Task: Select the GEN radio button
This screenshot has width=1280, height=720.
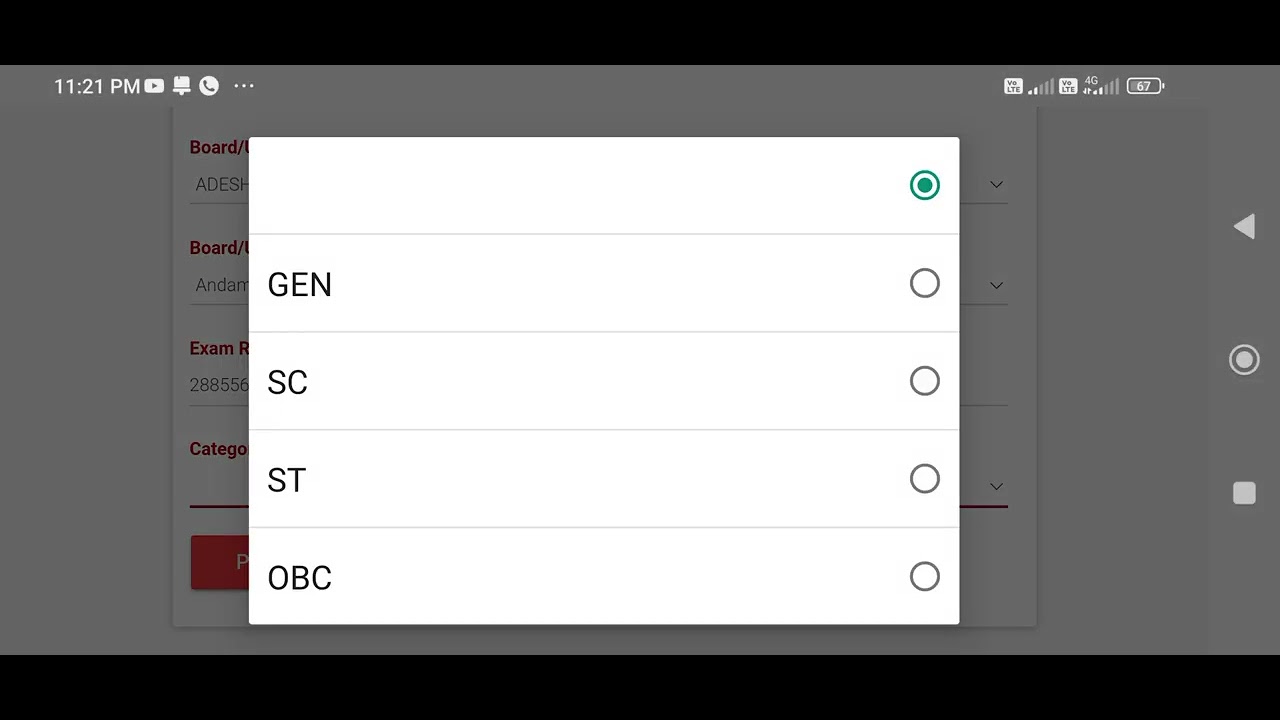Action: [x=925, y=283]
